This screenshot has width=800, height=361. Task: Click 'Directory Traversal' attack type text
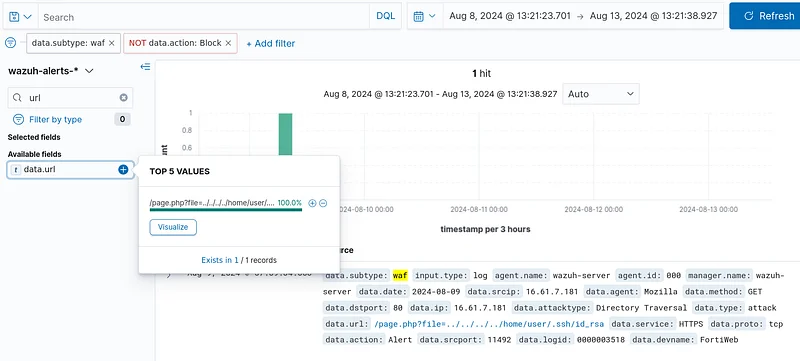point(641,308)
